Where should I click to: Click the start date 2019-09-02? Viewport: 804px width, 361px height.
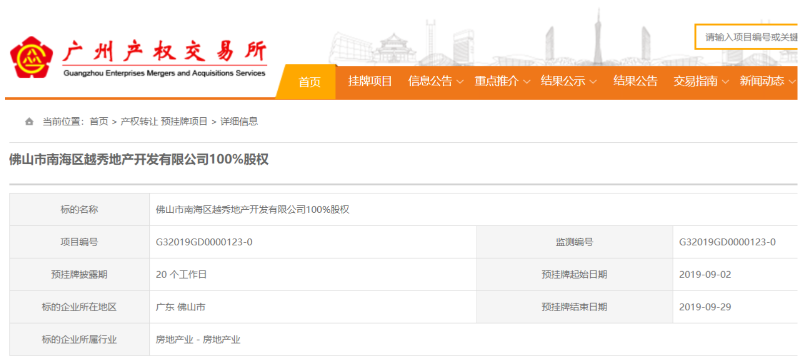click(x=705, y=275)
